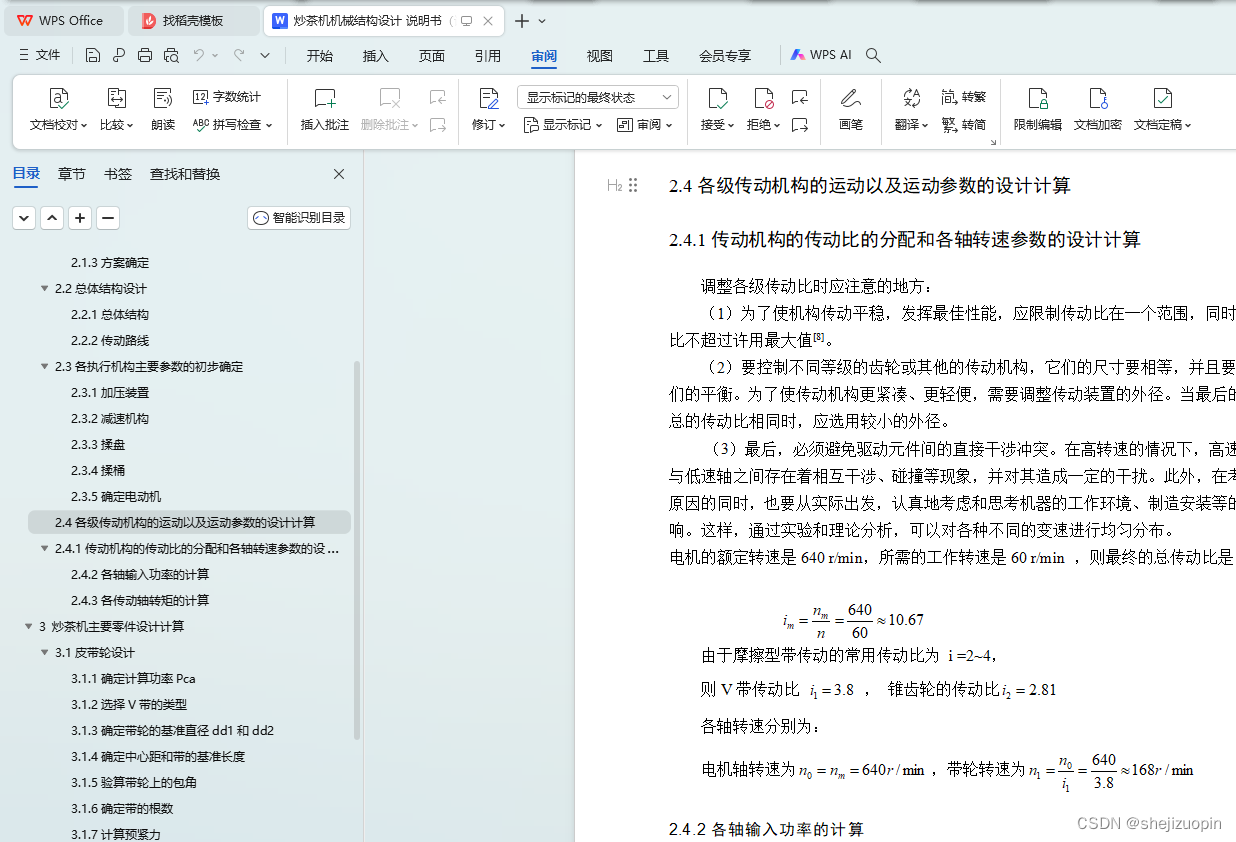This screenshot has width=1236, height=842.
Task: Jump to the next revision icon
Action: click(x=799, y=125)
